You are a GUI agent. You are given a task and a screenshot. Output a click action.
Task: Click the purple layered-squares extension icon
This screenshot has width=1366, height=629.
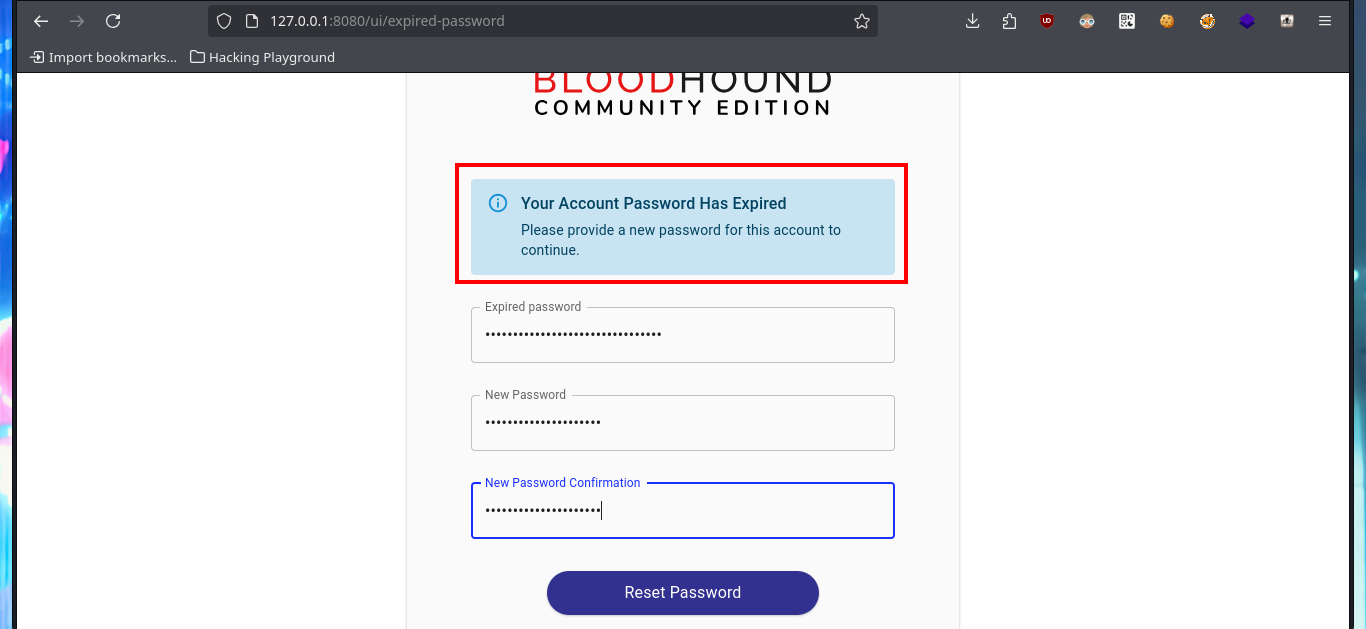pyautogui.click(x=1247, y=21)
